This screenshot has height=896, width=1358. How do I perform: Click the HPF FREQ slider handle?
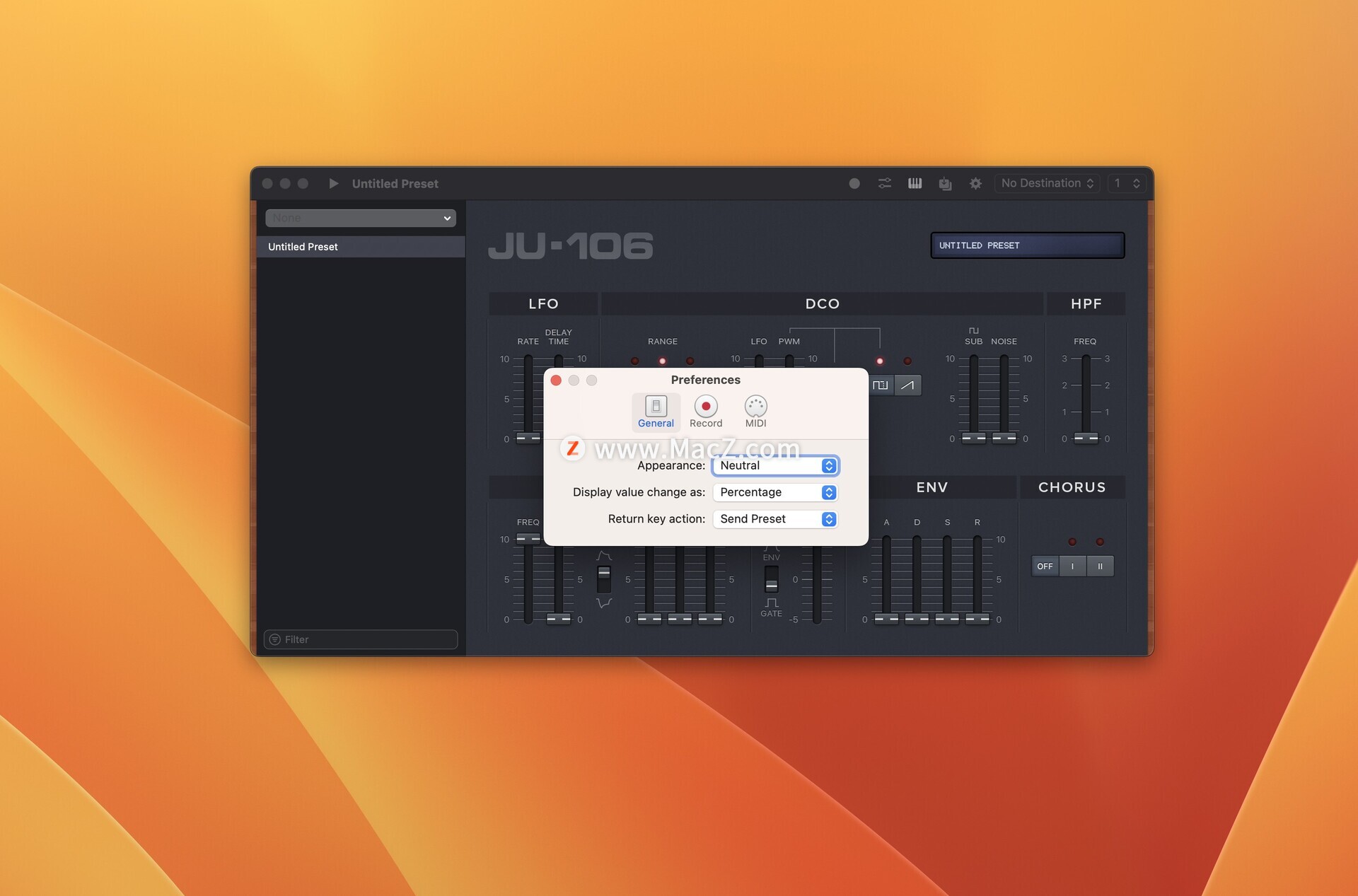(1086, 438)
